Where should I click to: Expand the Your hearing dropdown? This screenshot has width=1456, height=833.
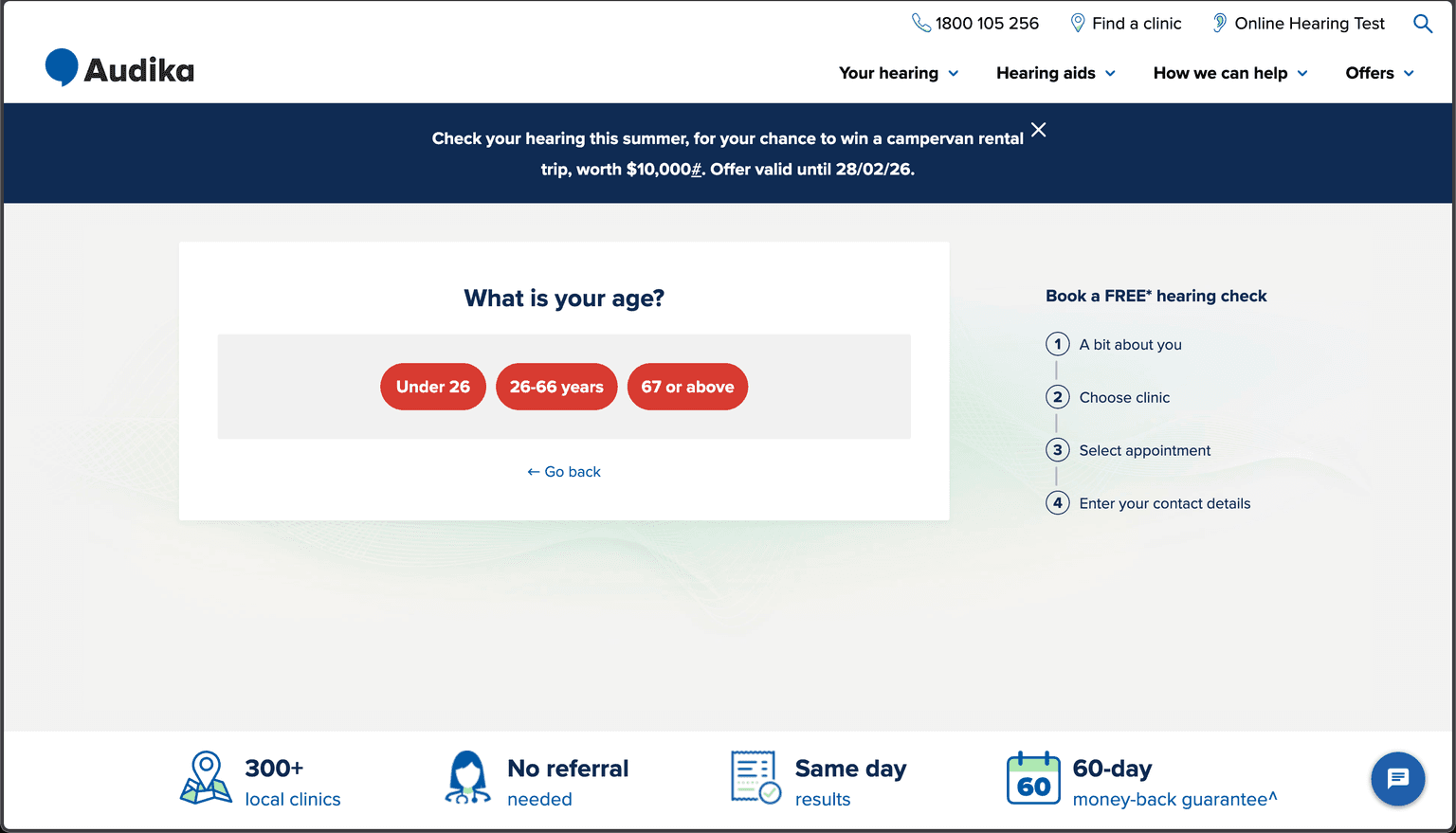pos(897,73)
